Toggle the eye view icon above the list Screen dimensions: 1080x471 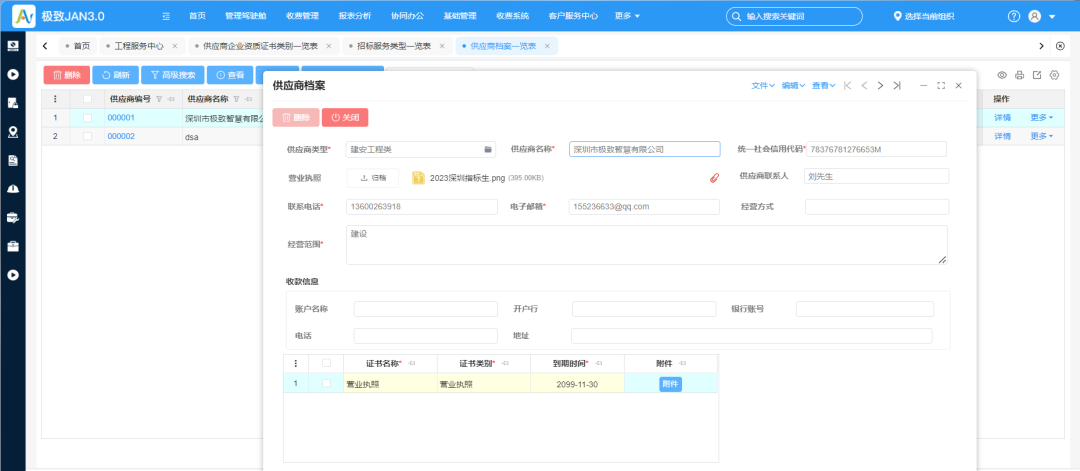(x=1002, y=75)
